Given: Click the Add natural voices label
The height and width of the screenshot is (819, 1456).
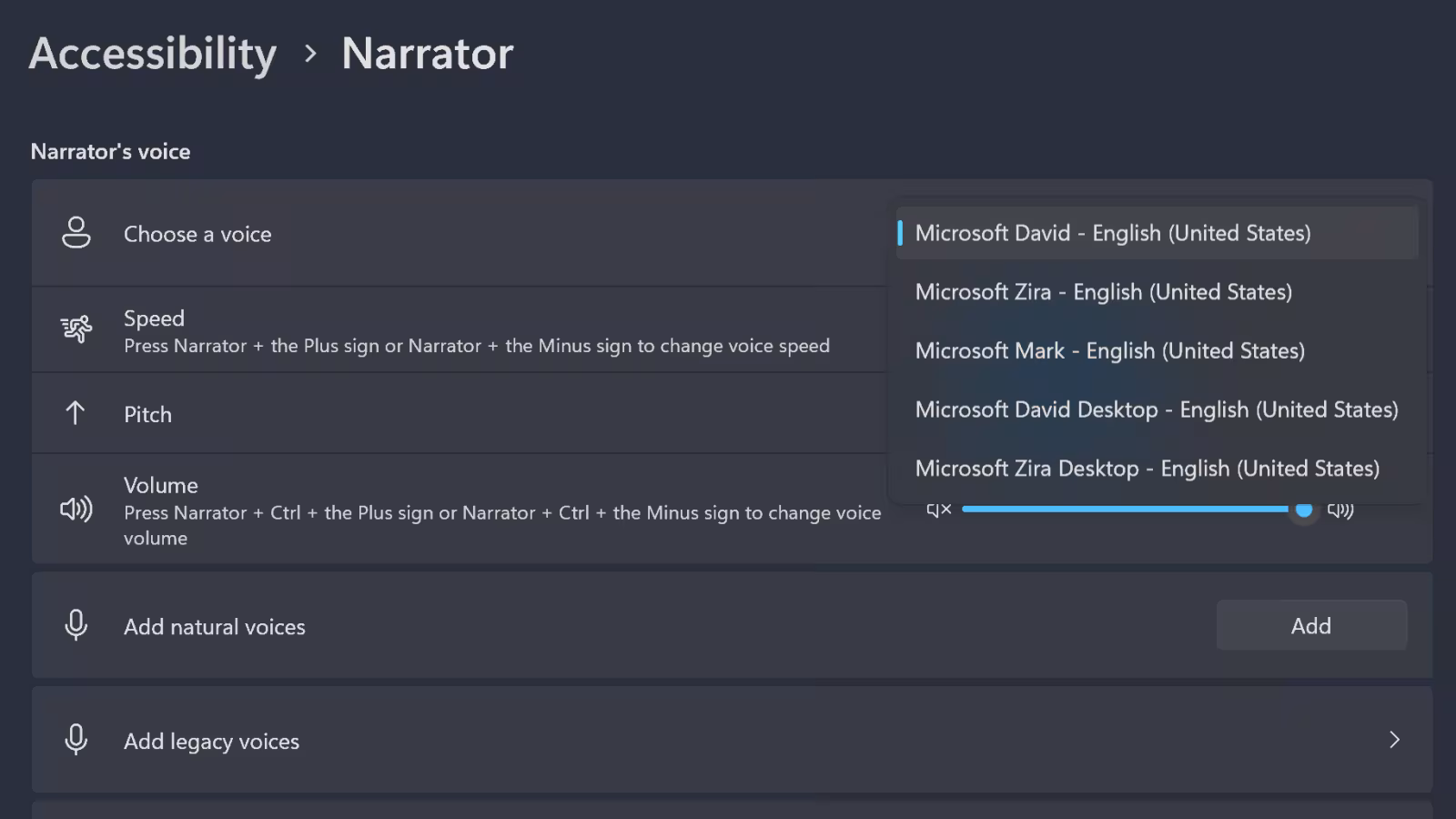Looking at the screenshot, I should 215,627.
